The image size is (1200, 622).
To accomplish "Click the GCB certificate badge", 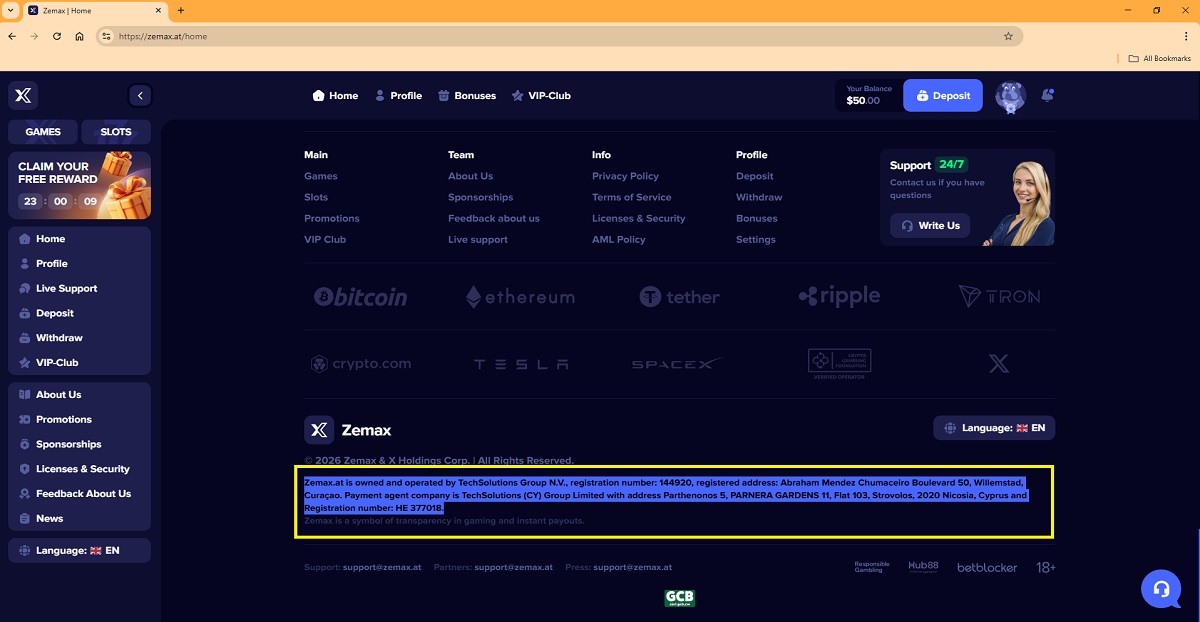I will pyautogui.click(x=679, y=598).
